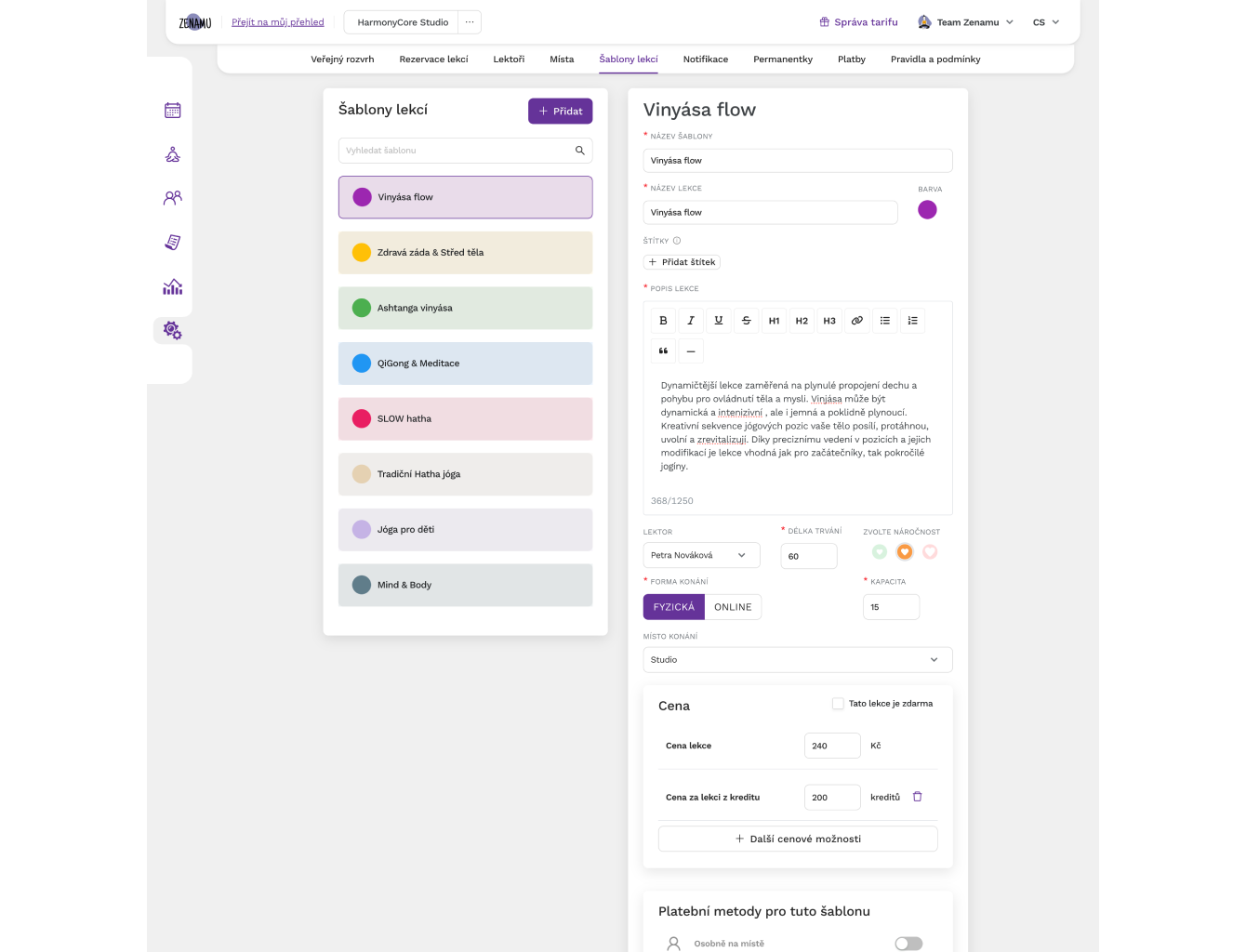Image resolution: width=1246 pixels, height=952 pixels.
Task: Select the "Ashtanga vinyása" template
Action: click(465, 308)
